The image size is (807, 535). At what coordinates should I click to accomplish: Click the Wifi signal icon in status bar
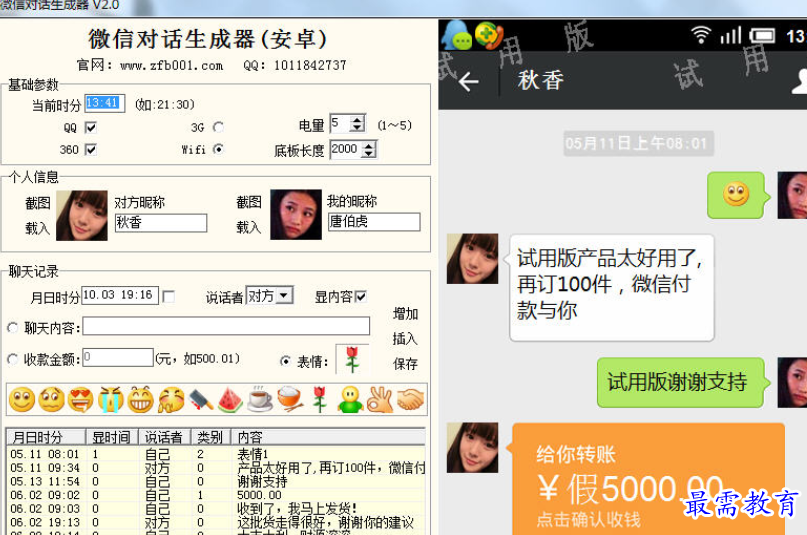coord(700,35)
